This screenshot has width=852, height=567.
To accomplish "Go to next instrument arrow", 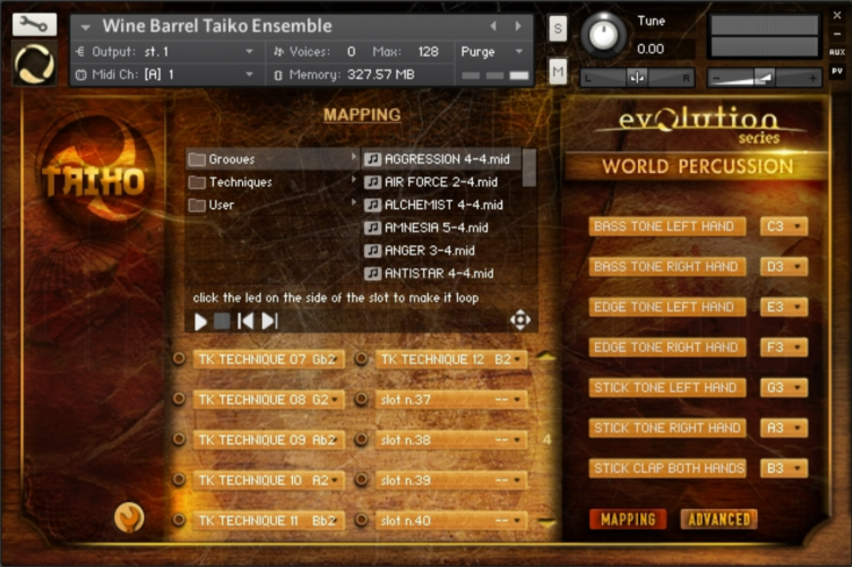I will click(x=518, y=26).
